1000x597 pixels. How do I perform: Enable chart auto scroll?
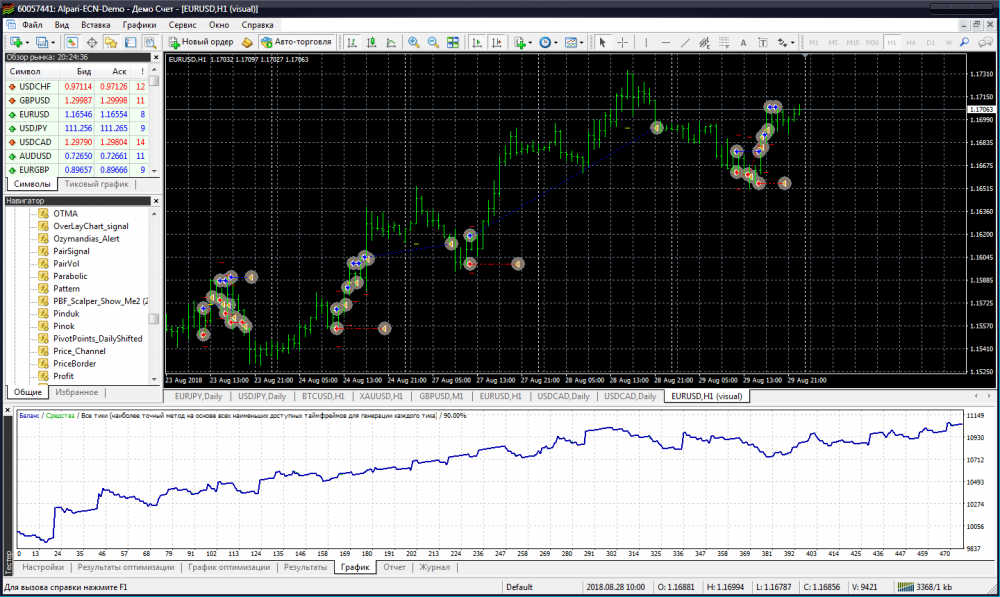pos(476,42)
